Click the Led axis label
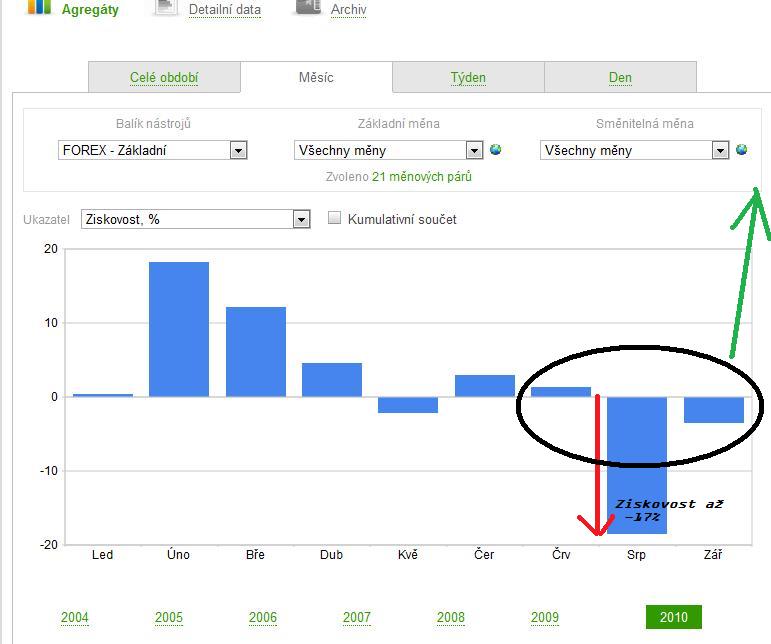The width and height of the screenshot is (771, 644). pyautogui.click(x=102, y=555)
